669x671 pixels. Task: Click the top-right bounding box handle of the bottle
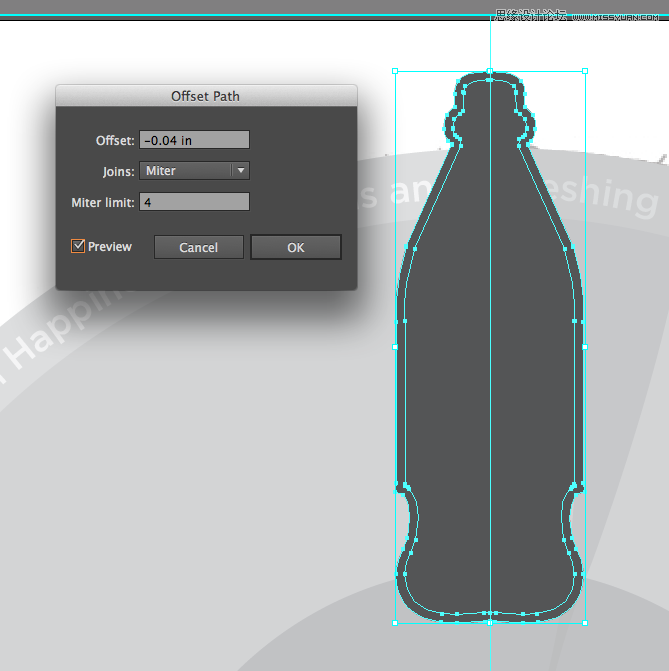tap(585, 71)
